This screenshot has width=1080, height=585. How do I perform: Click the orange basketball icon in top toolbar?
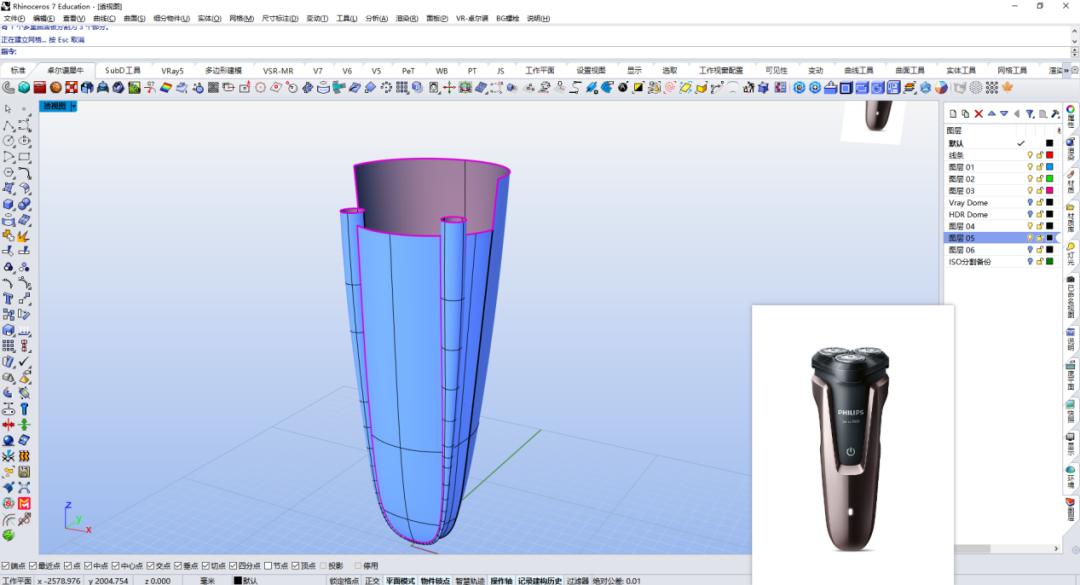click(x=56, y=88)
